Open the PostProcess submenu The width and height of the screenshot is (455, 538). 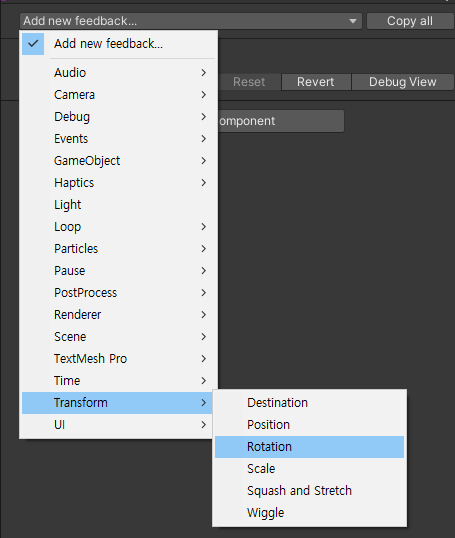pyautogui.click(x=118, y=292)
